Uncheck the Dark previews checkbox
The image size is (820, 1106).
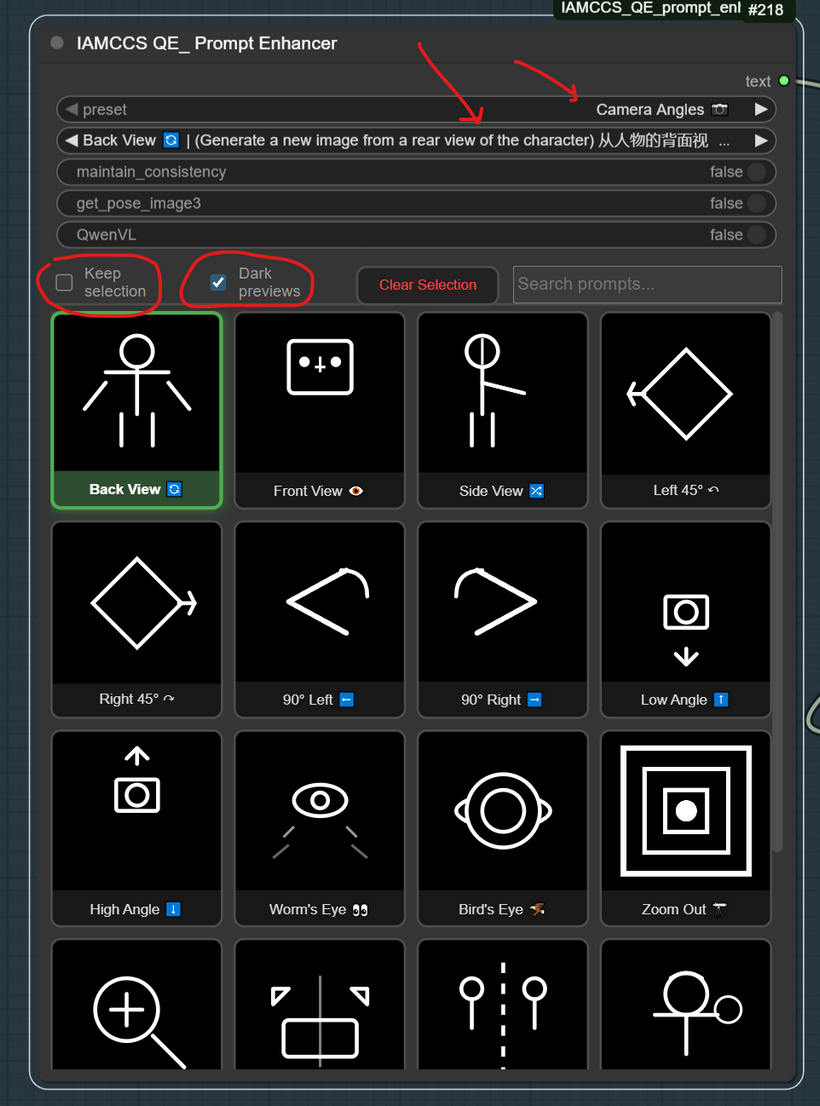click(218, 283)
